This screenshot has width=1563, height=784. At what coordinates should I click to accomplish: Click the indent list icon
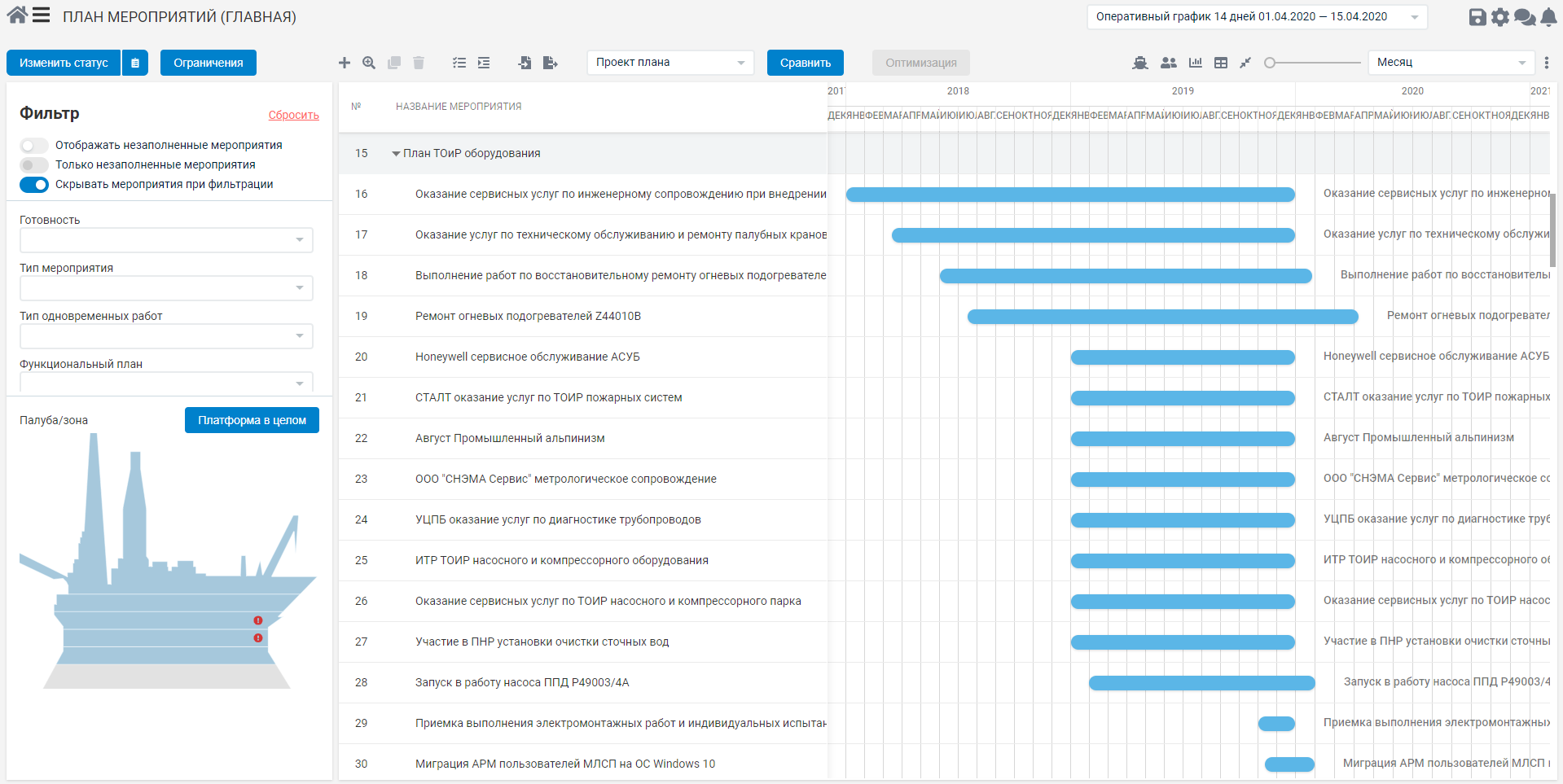(484, 63)
